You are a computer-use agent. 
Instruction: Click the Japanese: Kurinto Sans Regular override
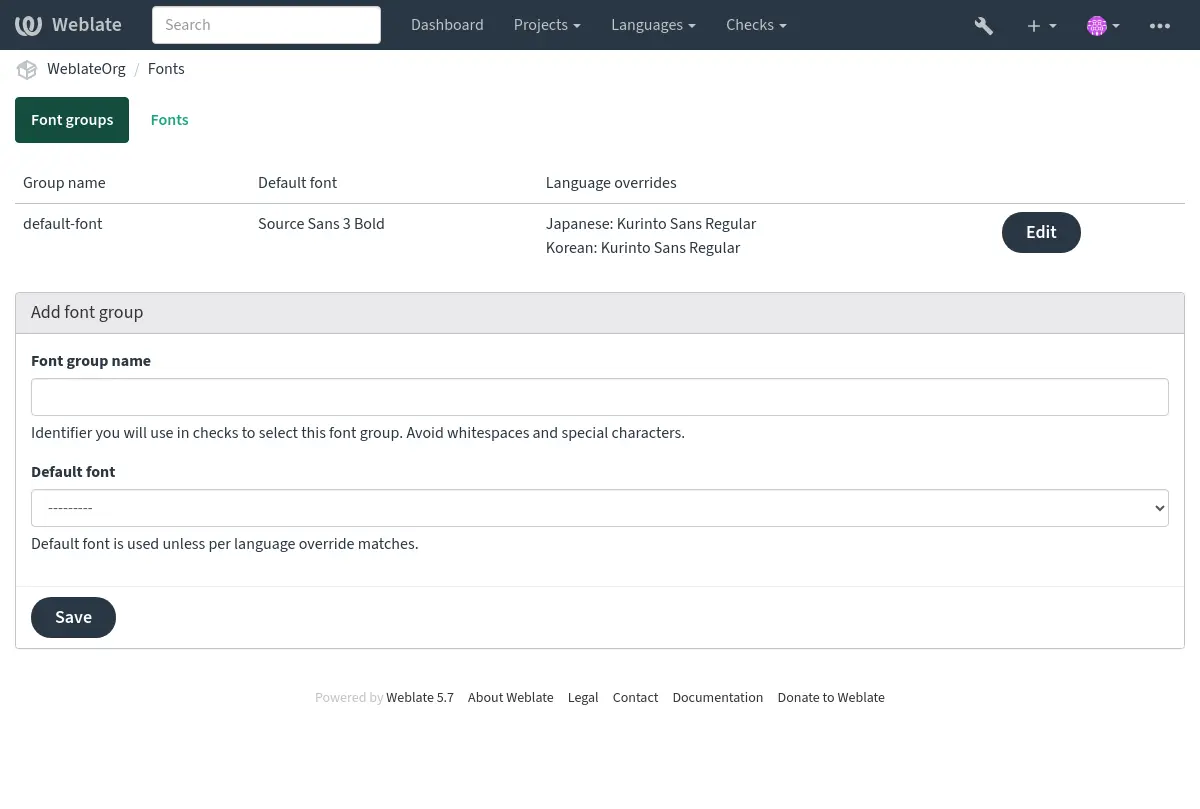[x=651, y=224]
